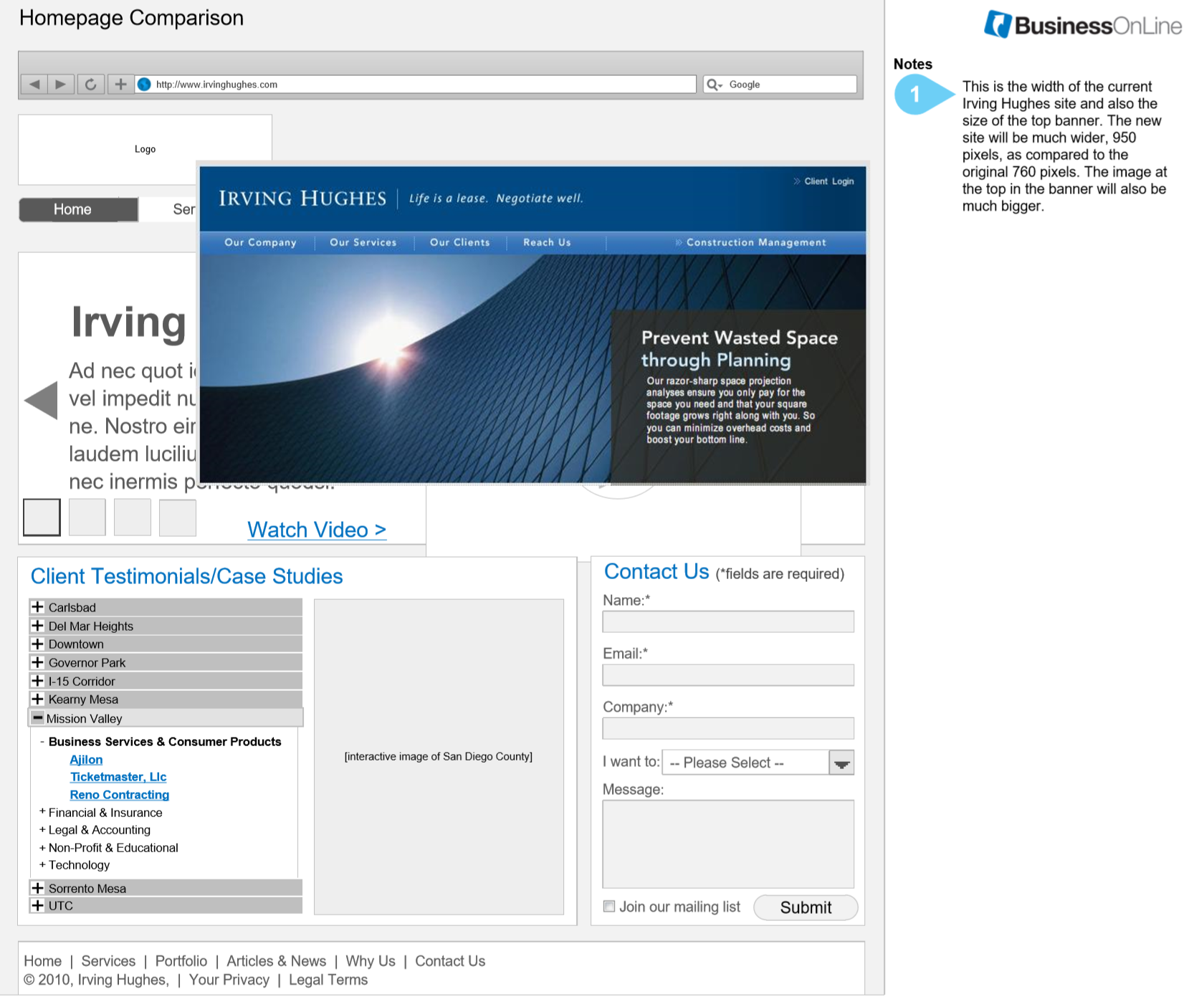Open the Ticketmaster, Llc link
Image resolution: width=1204 pixels, height=1007 pixels.
[x=118, y=777]
